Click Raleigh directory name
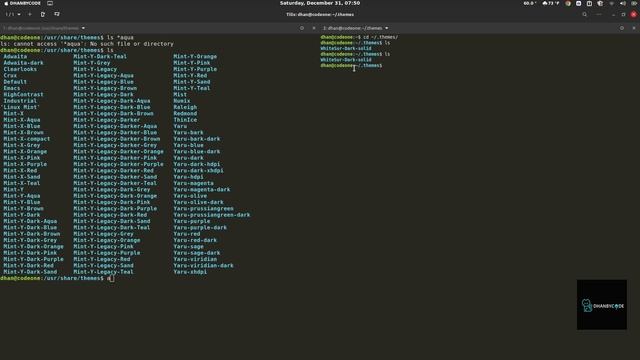The image size is (640, 360). (x=185, y=107)
